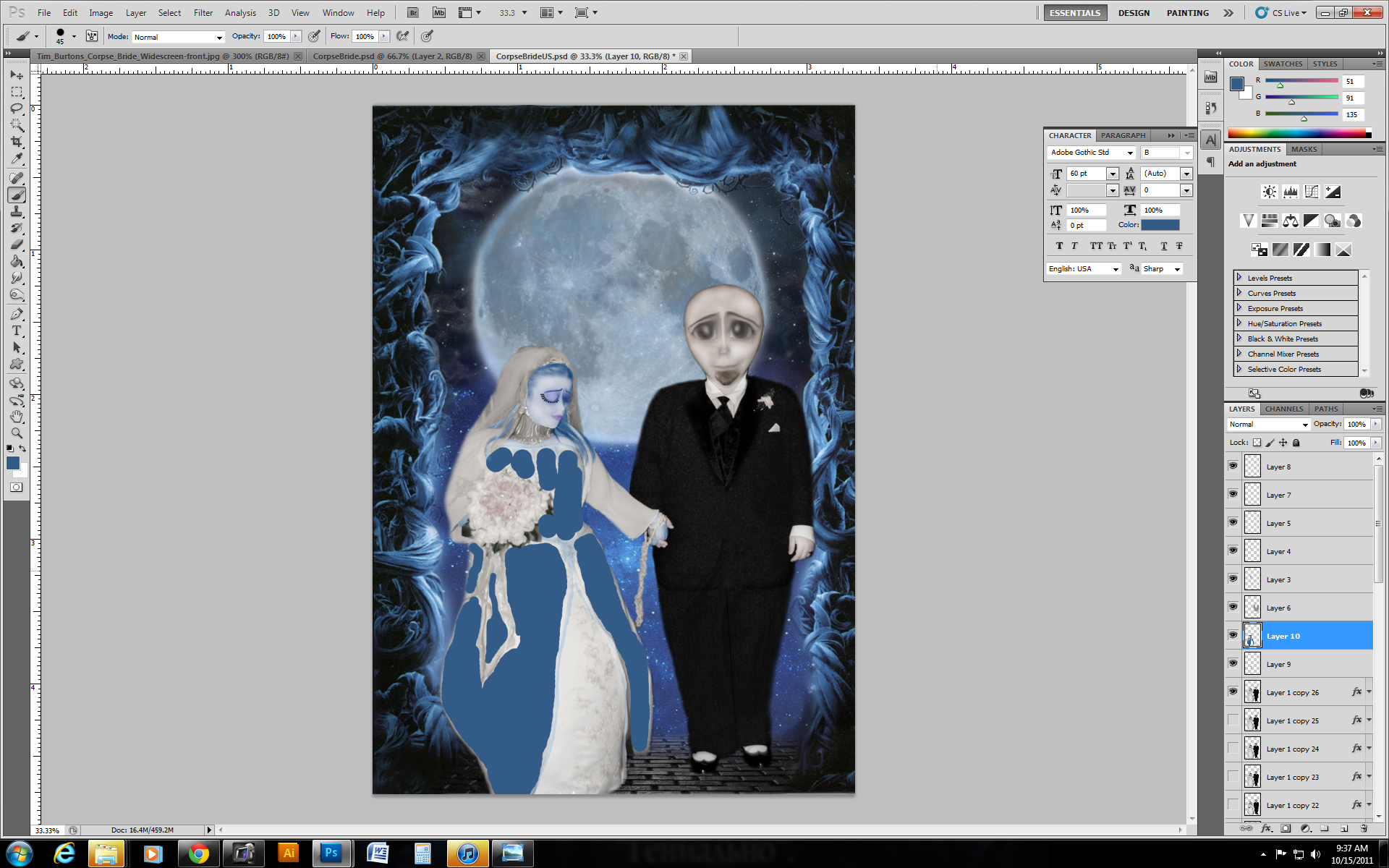Open the anti-aliasing Sharp dropdown
The width and height of the screenshot is (1389, 868).
(1162, 269)
